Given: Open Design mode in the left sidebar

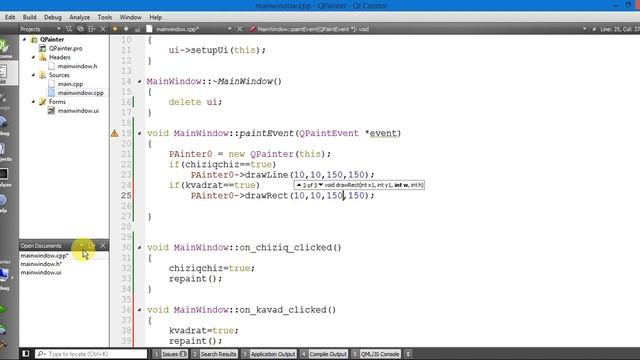Looking at the screenshot, I should pos(5,100).
